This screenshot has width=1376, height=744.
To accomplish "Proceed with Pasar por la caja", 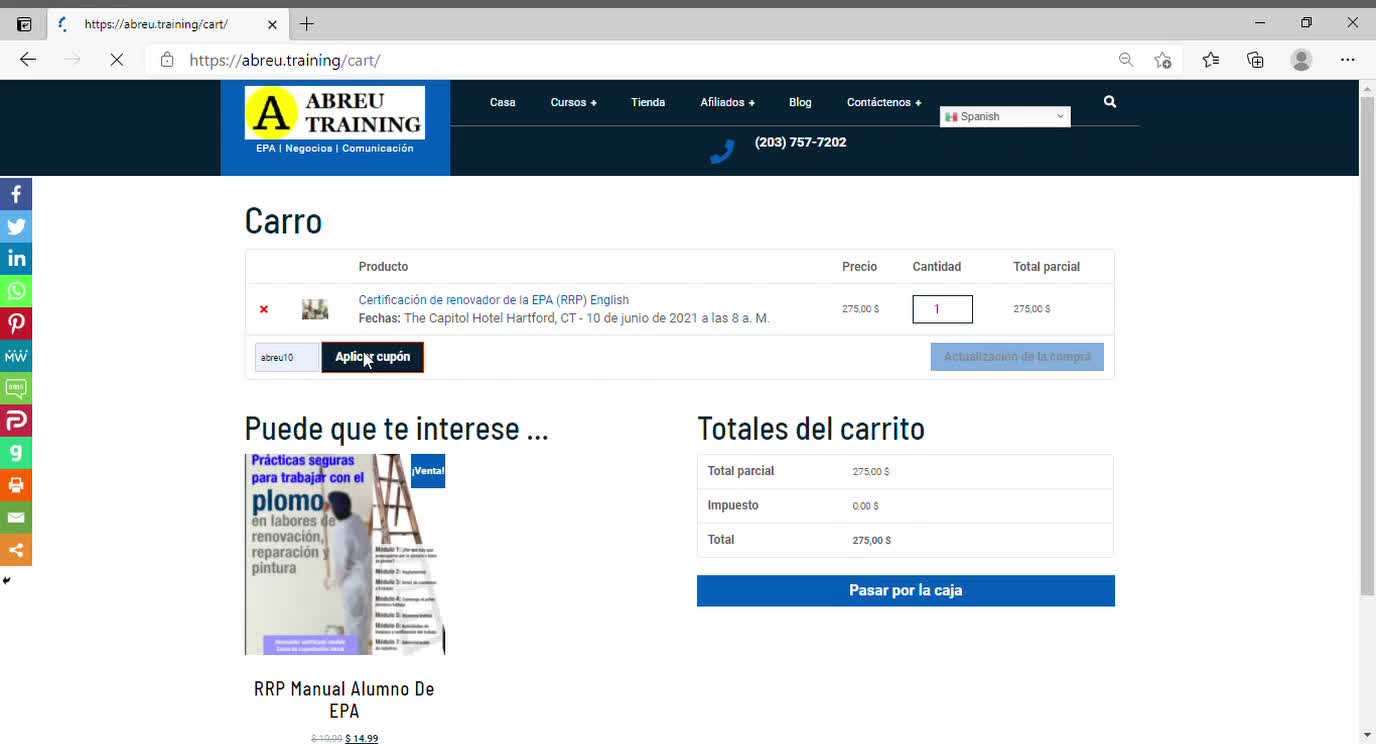I will coord(906,590).
